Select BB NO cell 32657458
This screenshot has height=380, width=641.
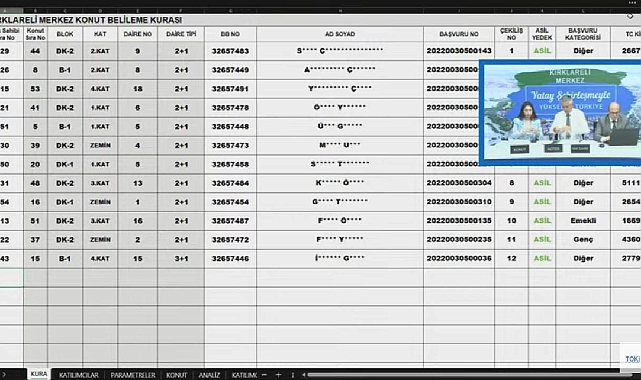(x=231, y=164)
